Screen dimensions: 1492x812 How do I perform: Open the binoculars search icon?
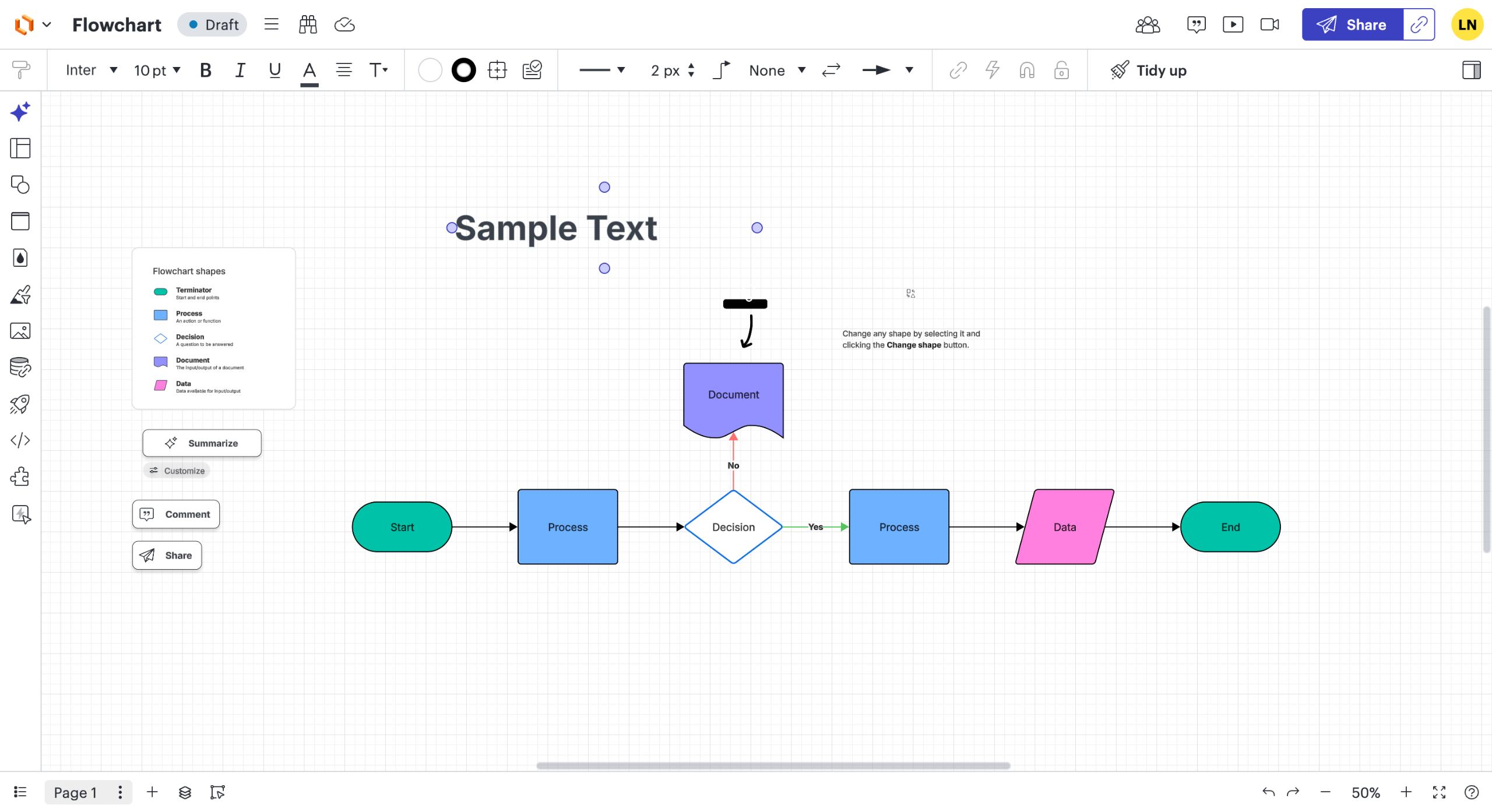click(307, 24)
